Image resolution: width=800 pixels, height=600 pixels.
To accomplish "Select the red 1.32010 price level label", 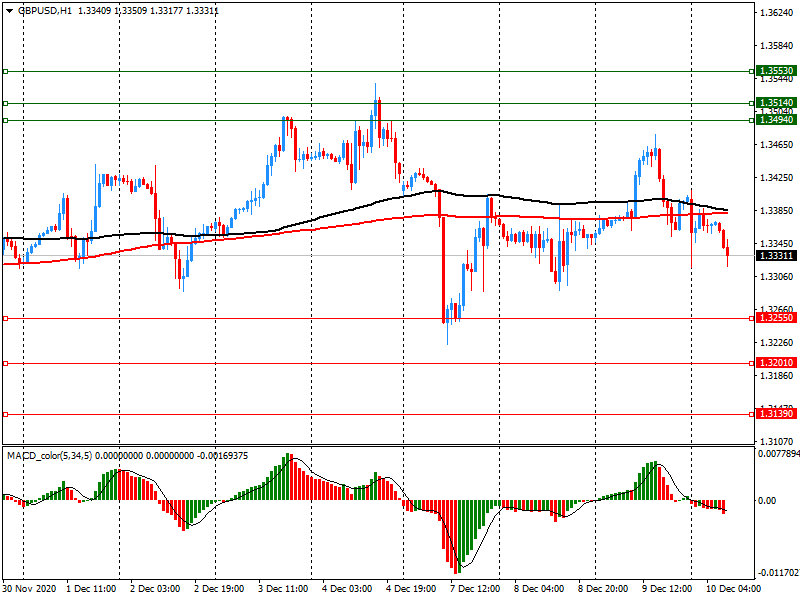I will click(x=776, y=363).
